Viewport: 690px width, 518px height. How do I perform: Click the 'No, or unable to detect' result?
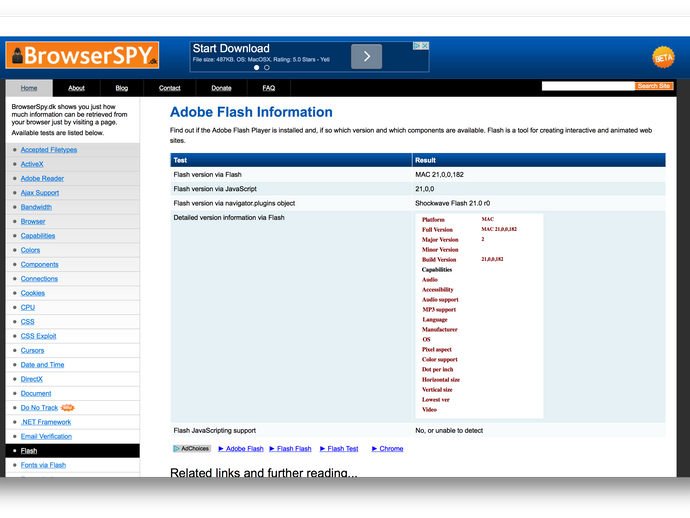point(449,430)
